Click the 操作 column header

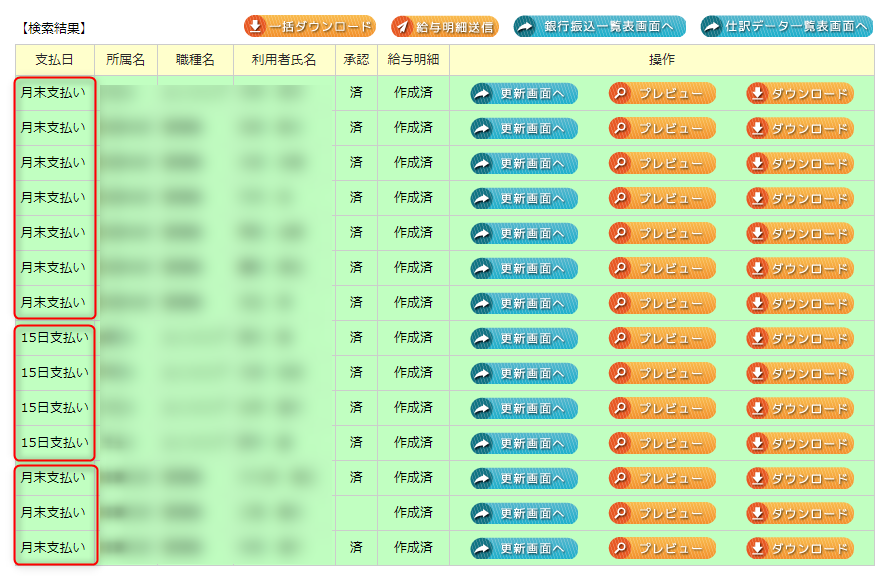click(662, 60)
